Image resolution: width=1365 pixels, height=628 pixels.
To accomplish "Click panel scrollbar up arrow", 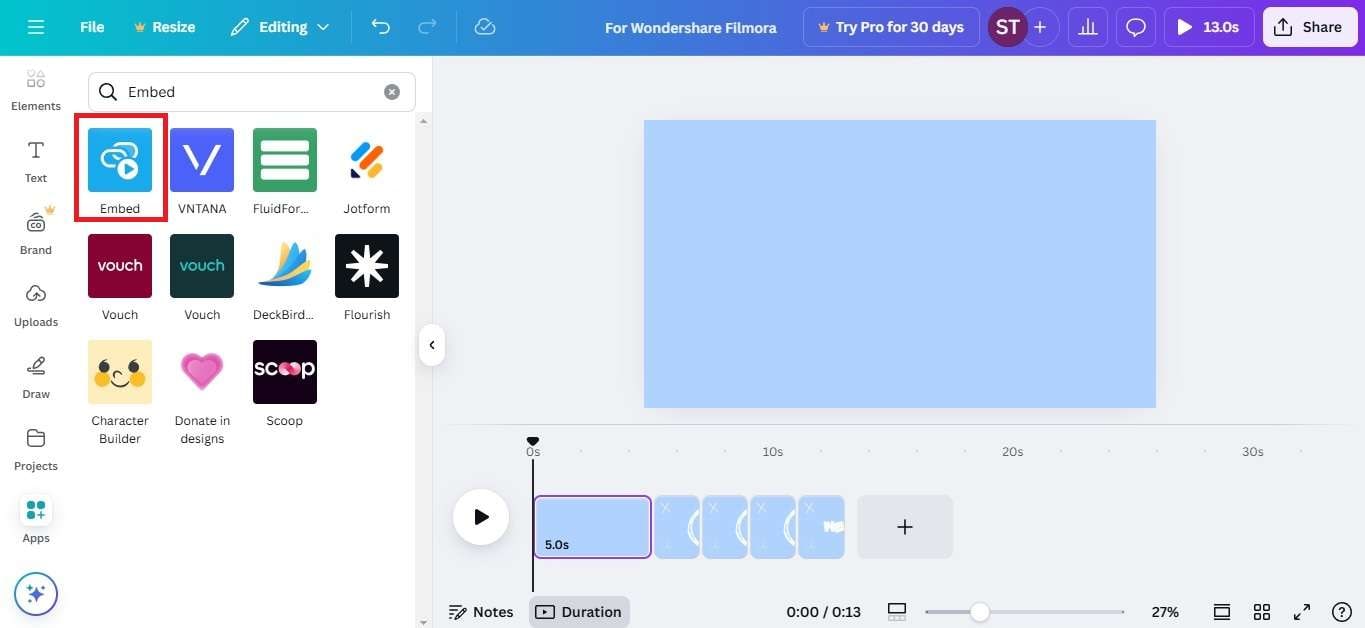I will [423, 121].
